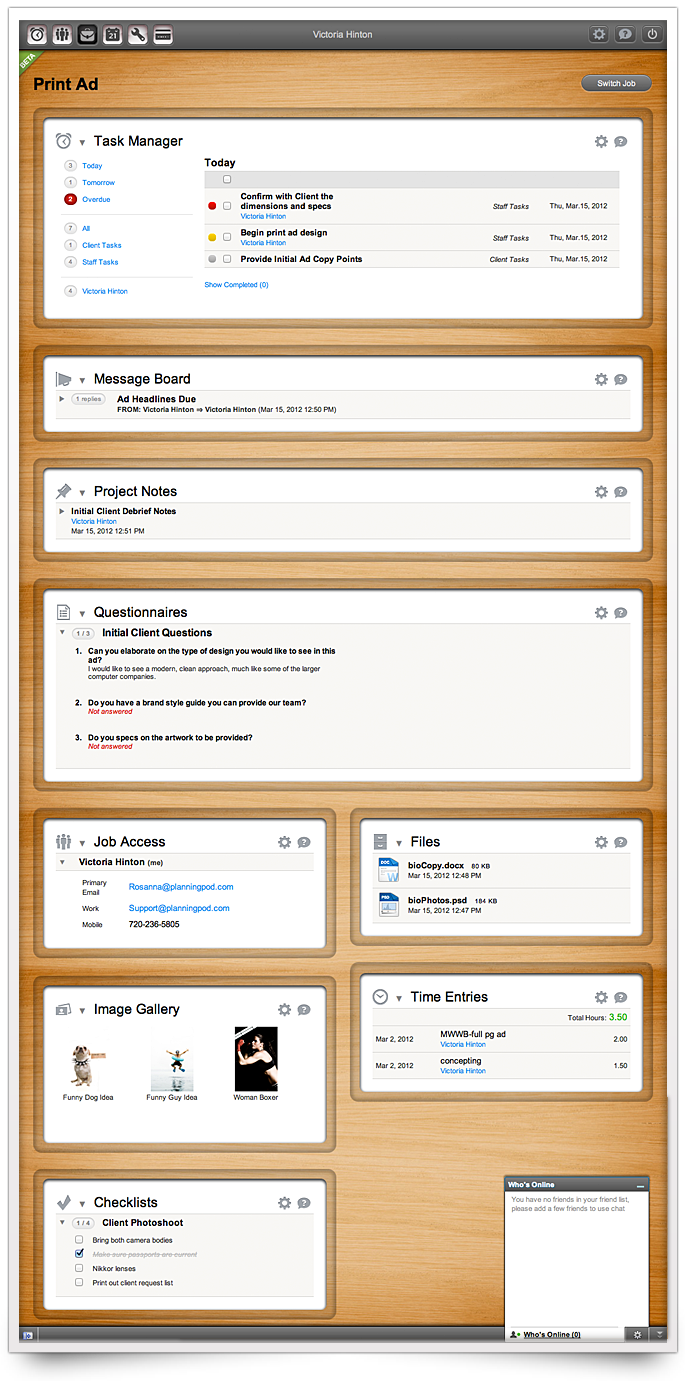Open the help bubble icon in top bar

point(625,34)
